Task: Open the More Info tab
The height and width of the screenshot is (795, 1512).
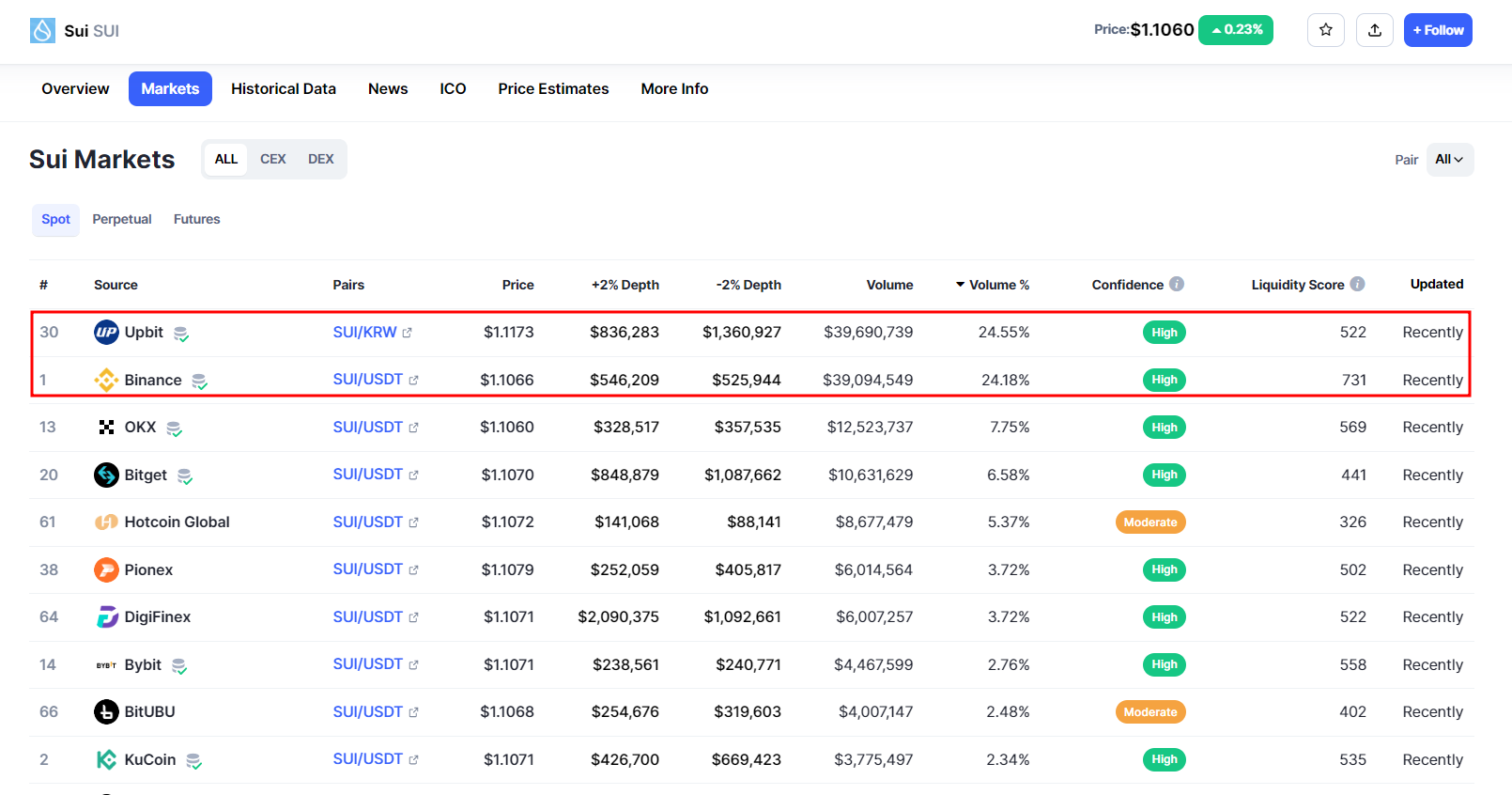Action: [674, 88]
